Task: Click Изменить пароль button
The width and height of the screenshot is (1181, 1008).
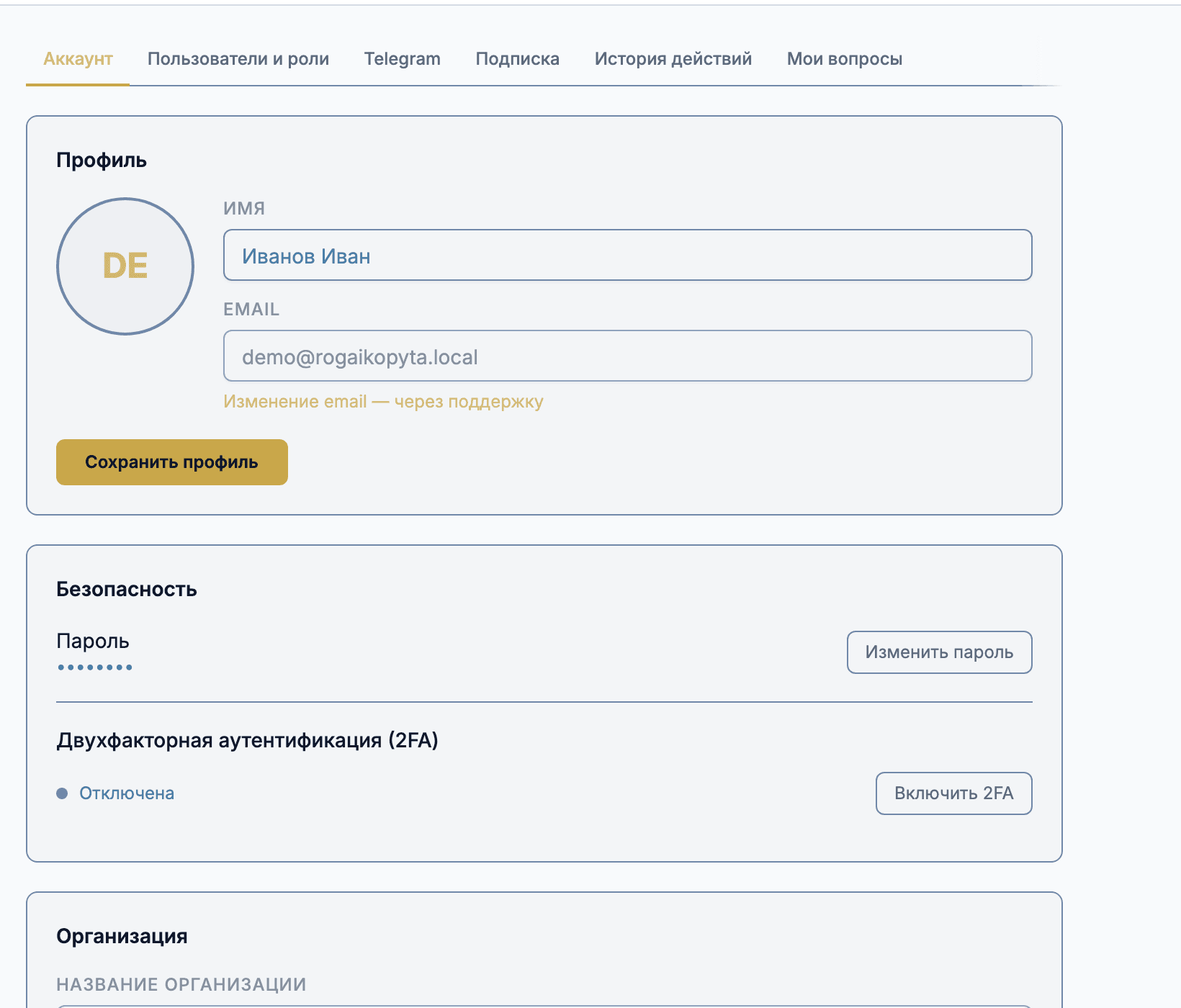Action: click(x=939, y=652)
